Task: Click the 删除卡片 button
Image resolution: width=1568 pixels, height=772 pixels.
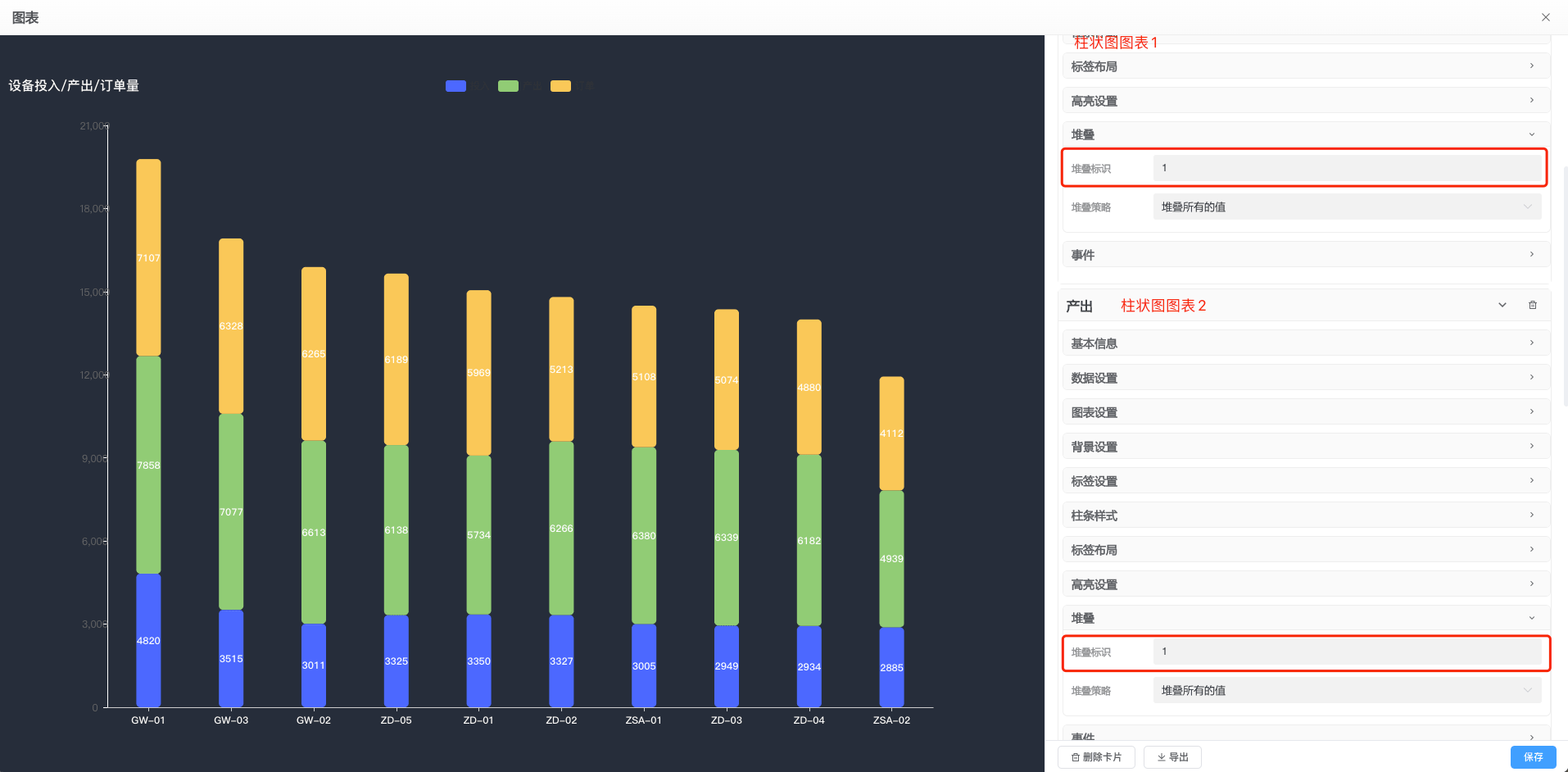Action: click(1096, 756)
